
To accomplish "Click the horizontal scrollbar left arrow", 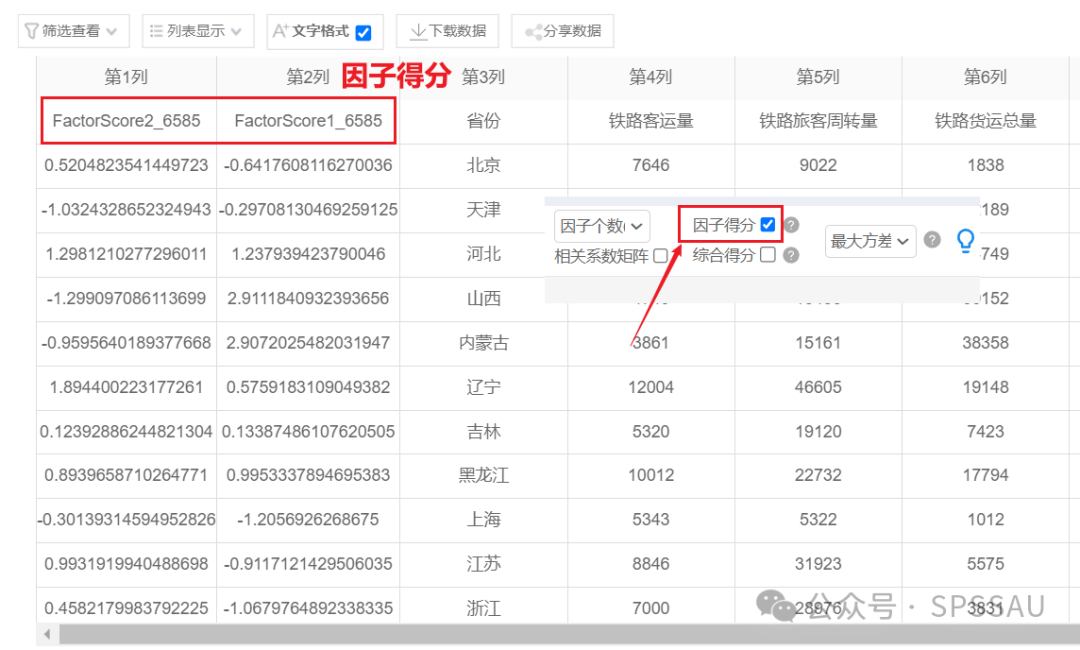I will (47, 634).
